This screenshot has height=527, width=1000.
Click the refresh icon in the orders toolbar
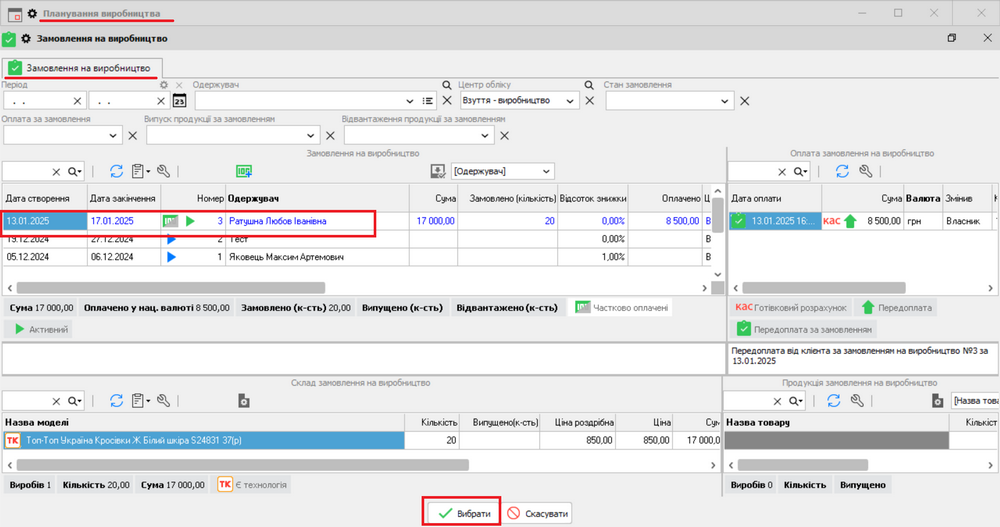point(116,172)
